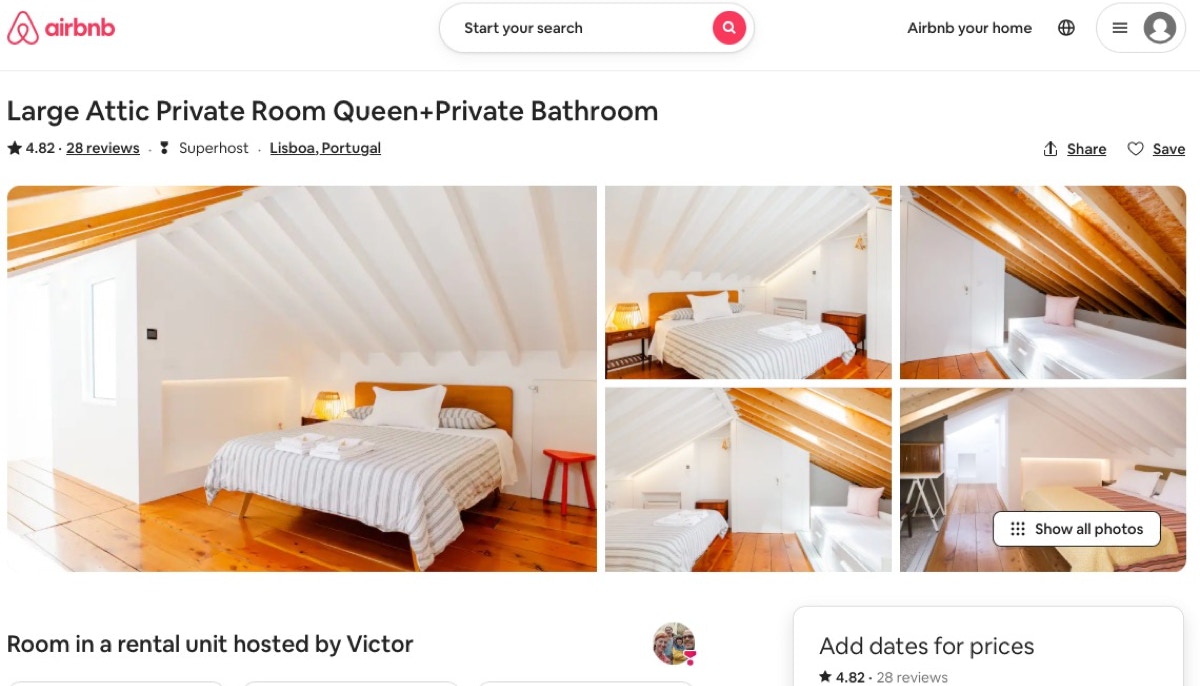Image resolution: width=1200 pixels, height=686 pixels.
Task: Open the hamburger menu icon
Action: click(1120, 28)
